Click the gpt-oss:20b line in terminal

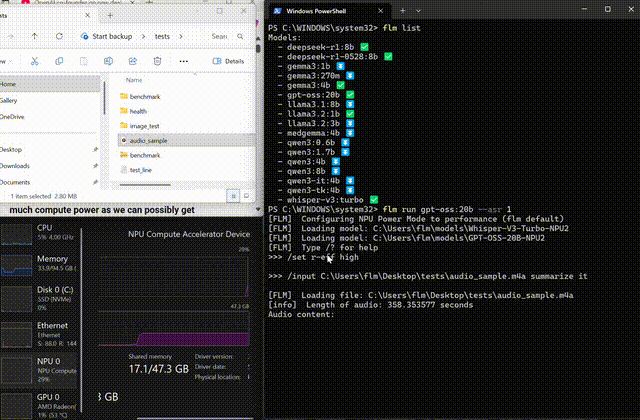316,95
